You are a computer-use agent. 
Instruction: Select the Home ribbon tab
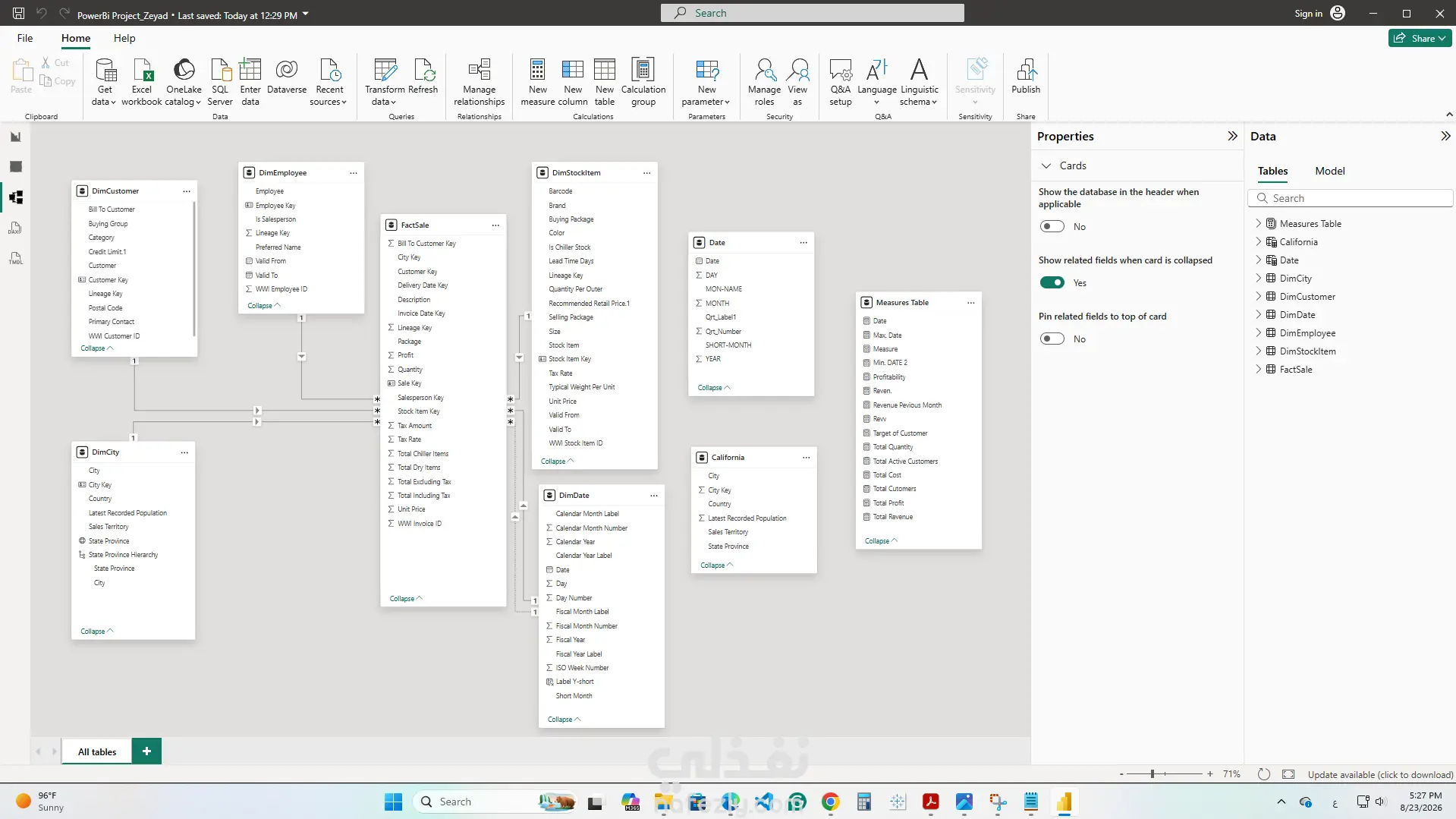click(76, 38)
